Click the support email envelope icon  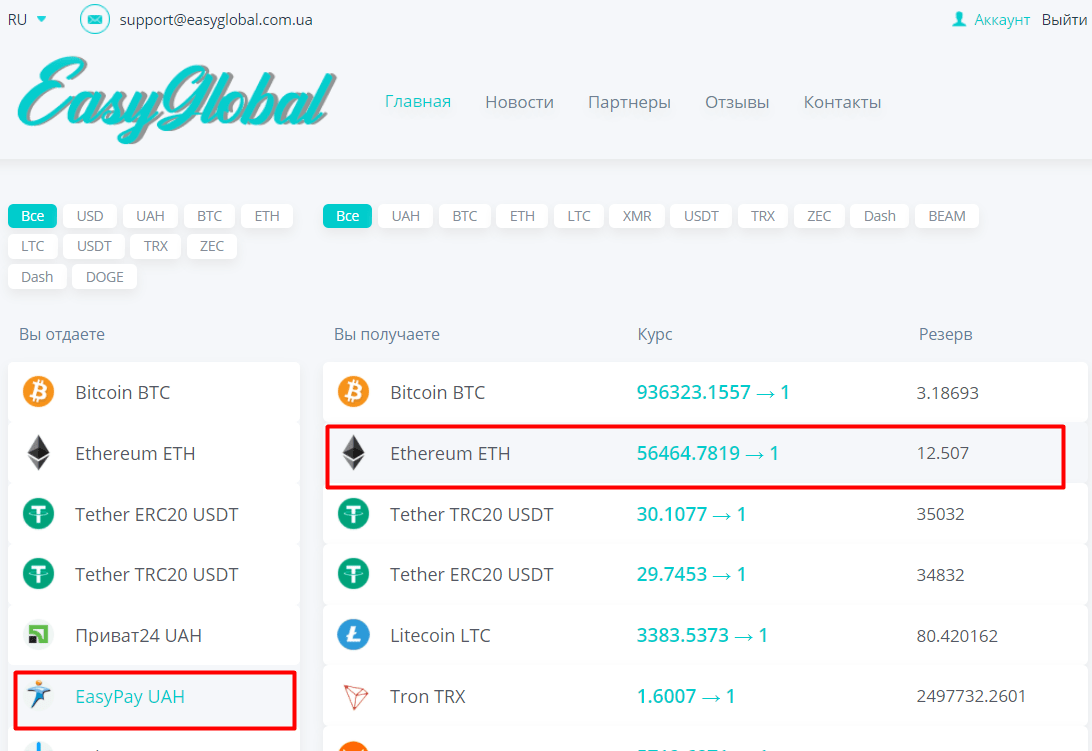(95, 19)
